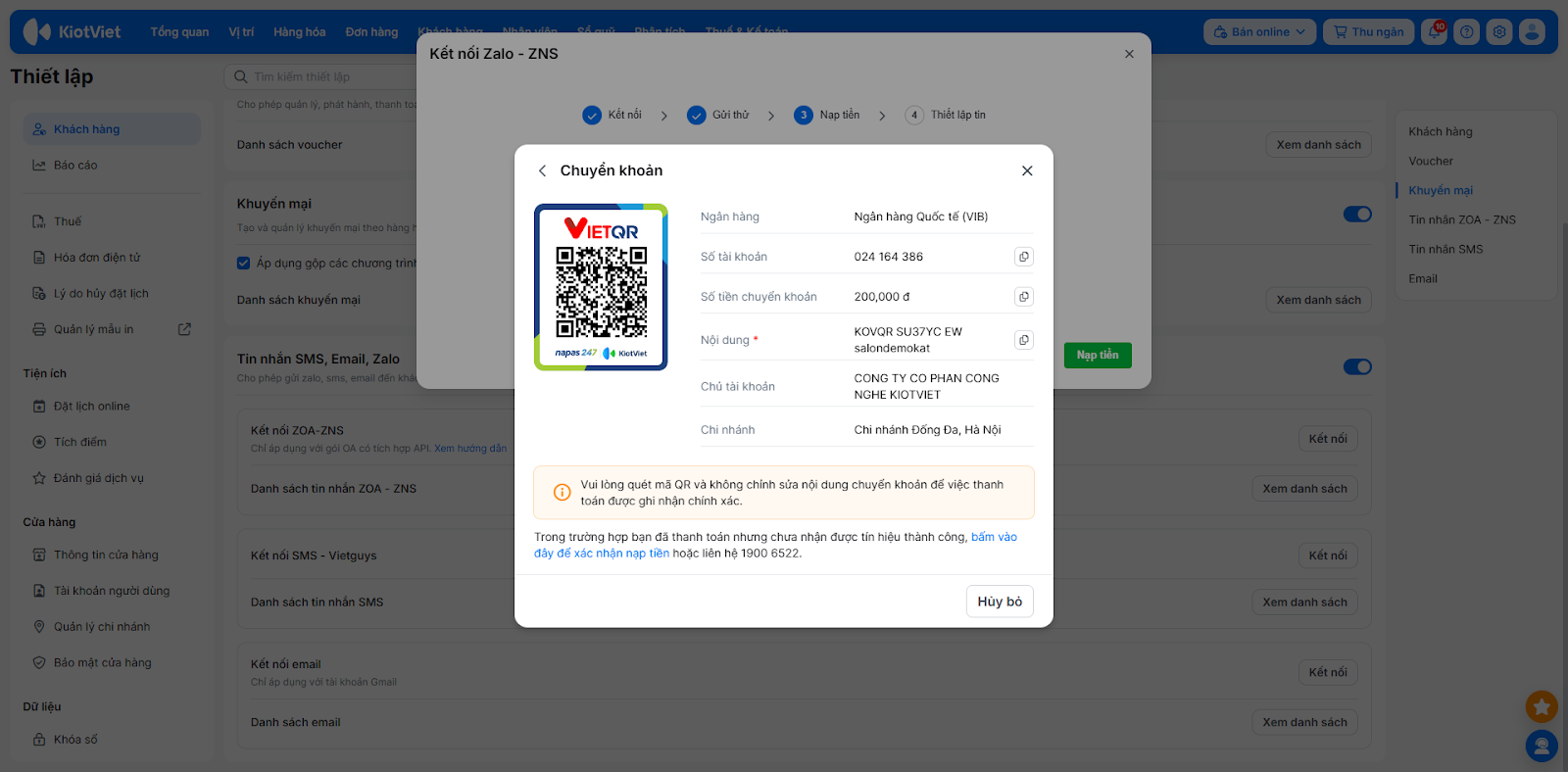Close the Chuyển khoản dialog

pos(1027,170)
